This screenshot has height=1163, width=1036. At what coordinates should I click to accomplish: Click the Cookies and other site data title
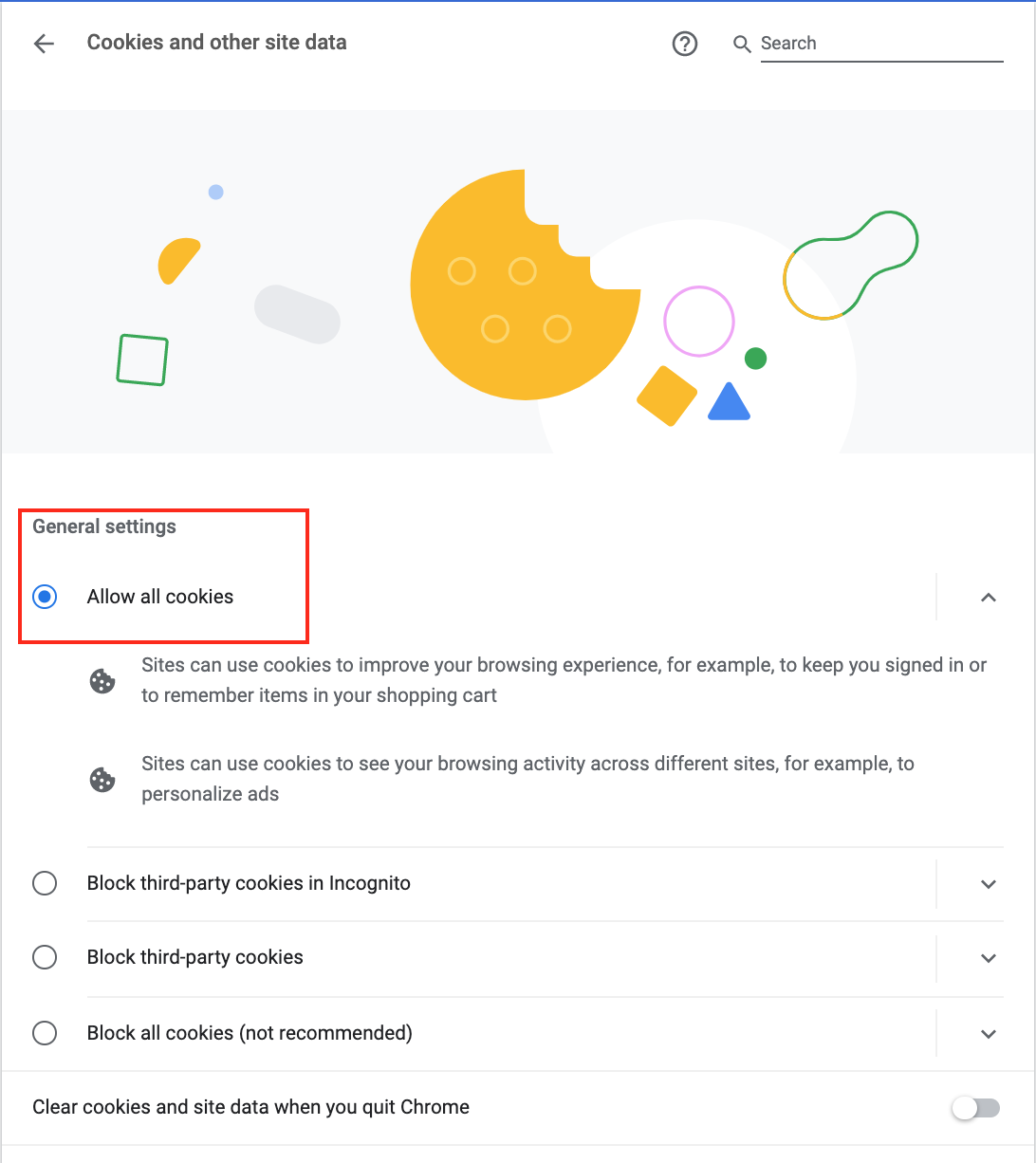point(216,43)
